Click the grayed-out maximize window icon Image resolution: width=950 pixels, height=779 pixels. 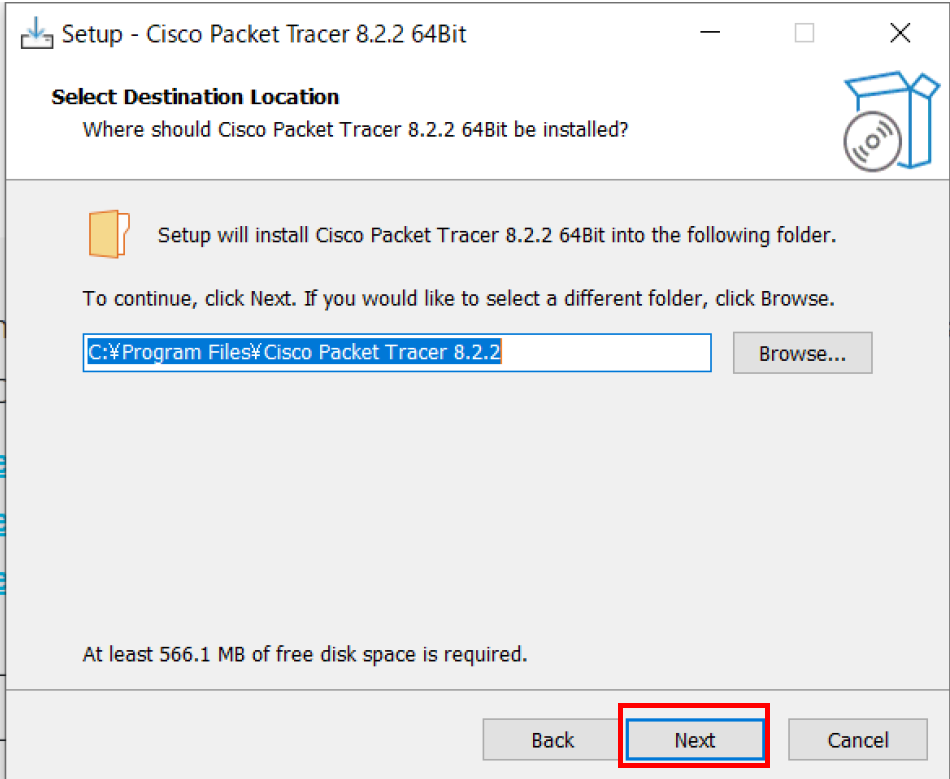[x=804, y=34]
